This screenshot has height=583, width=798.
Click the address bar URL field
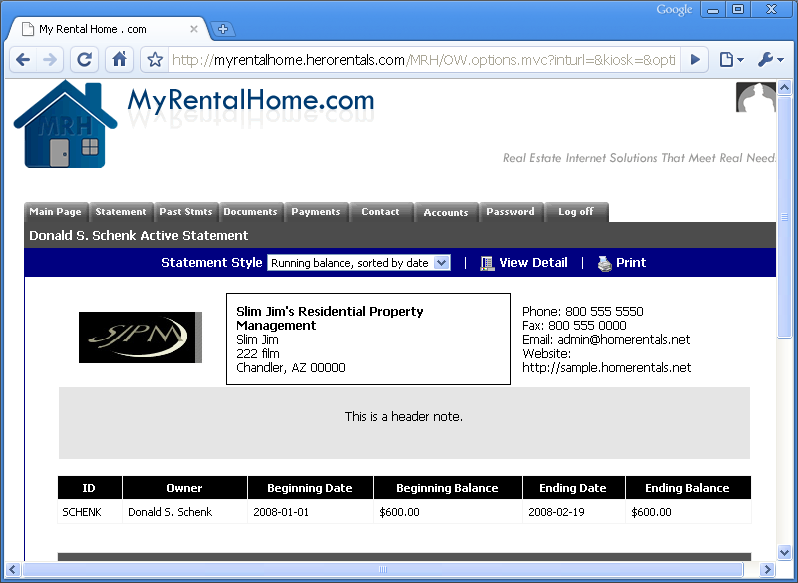coord(423,60)
